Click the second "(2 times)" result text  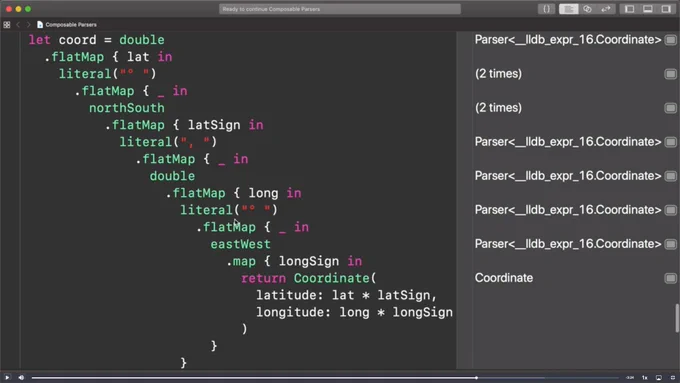[498, 108]
